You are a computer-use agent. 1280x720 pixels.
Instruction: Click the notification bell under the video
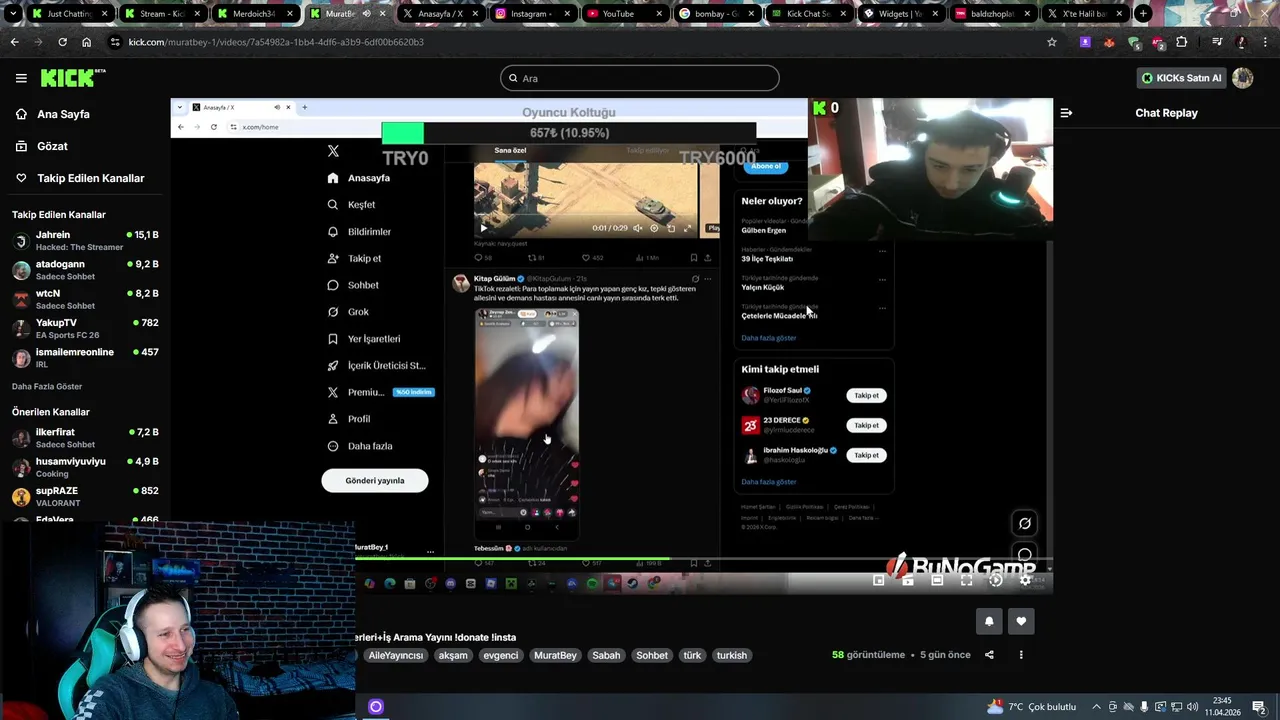click(989, 621)
